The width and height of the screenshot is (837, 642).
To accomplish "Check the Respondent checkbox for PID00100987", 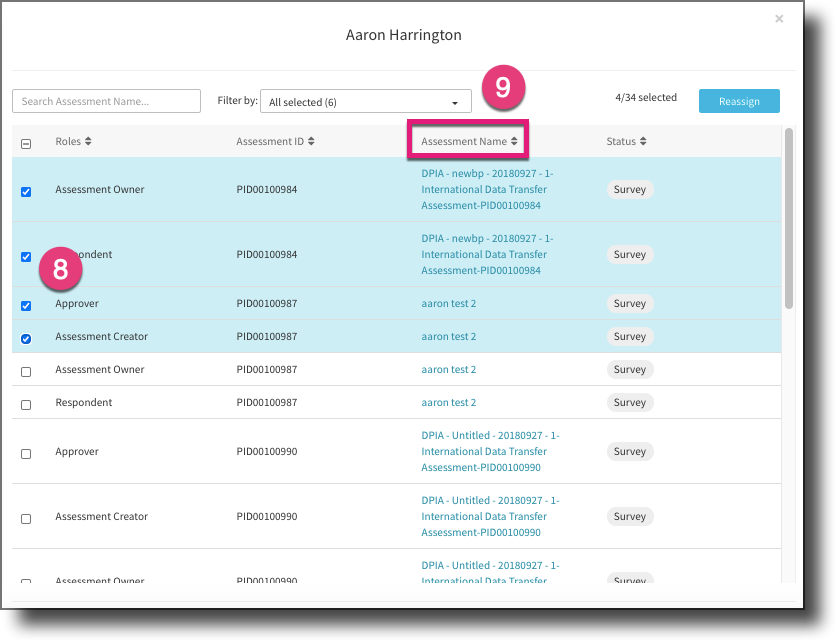I will pyautogui.click(x=25, y=404).
